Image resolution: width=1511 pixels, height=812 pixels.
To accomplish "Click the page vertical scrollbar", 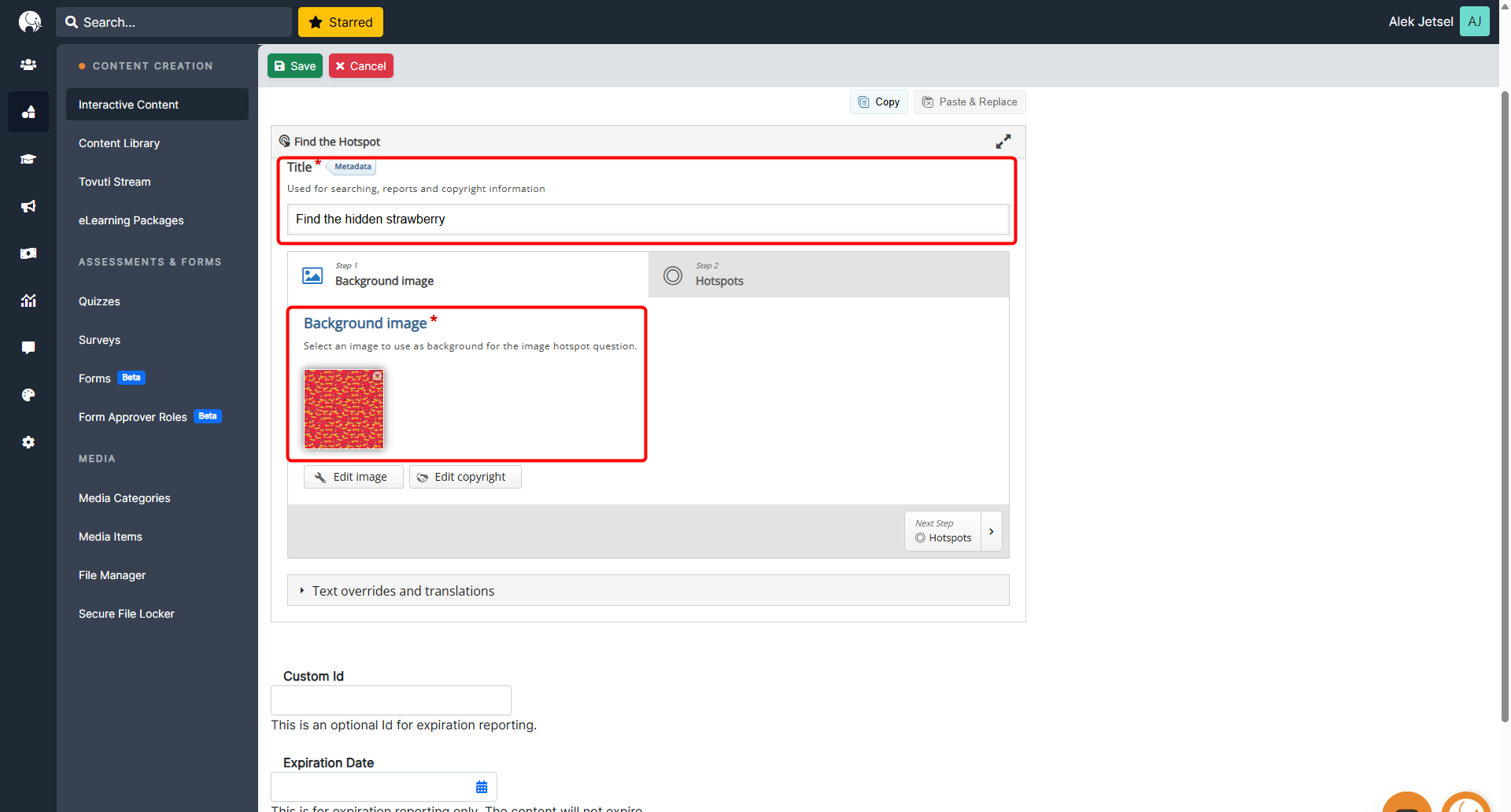I will point(1505,405).
